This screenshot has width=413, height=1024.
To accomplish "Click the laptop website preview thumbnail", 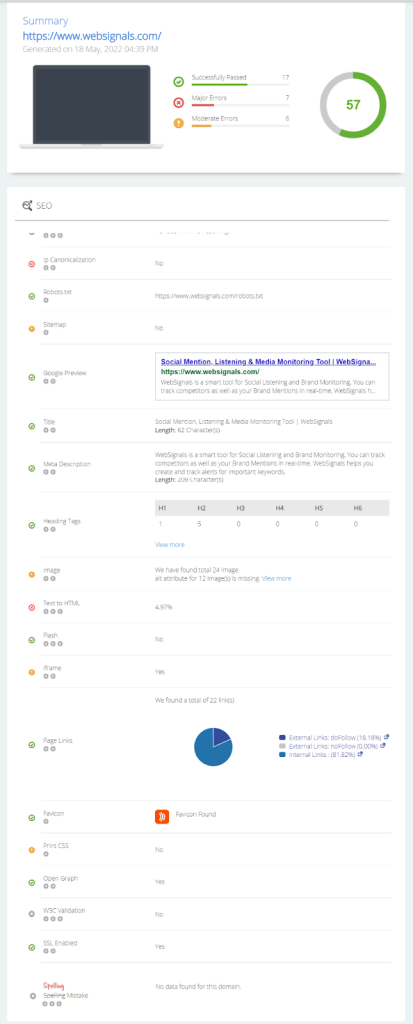I will [x=91, y=106].
